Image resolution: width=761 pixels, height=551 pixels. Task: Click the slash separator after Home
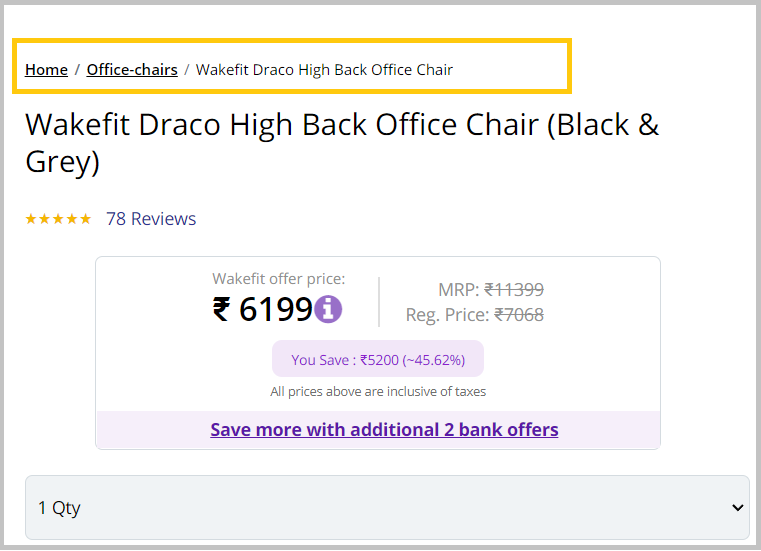[x=77, y=70]
